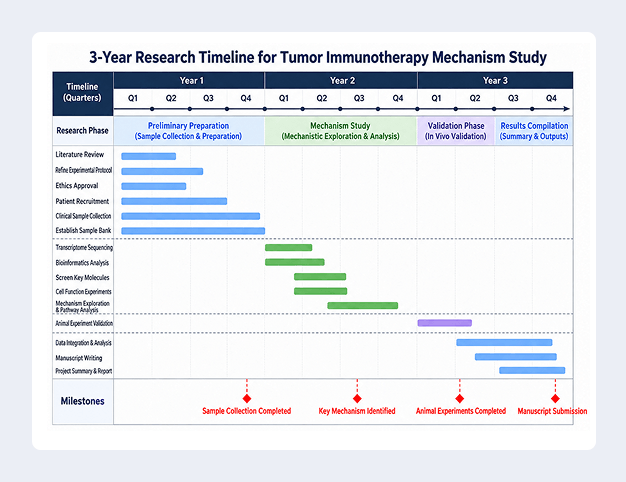Select the Literature Review task bar
Image resolution: width=626 pixels, height=482 pixels.
pos(149,156)
